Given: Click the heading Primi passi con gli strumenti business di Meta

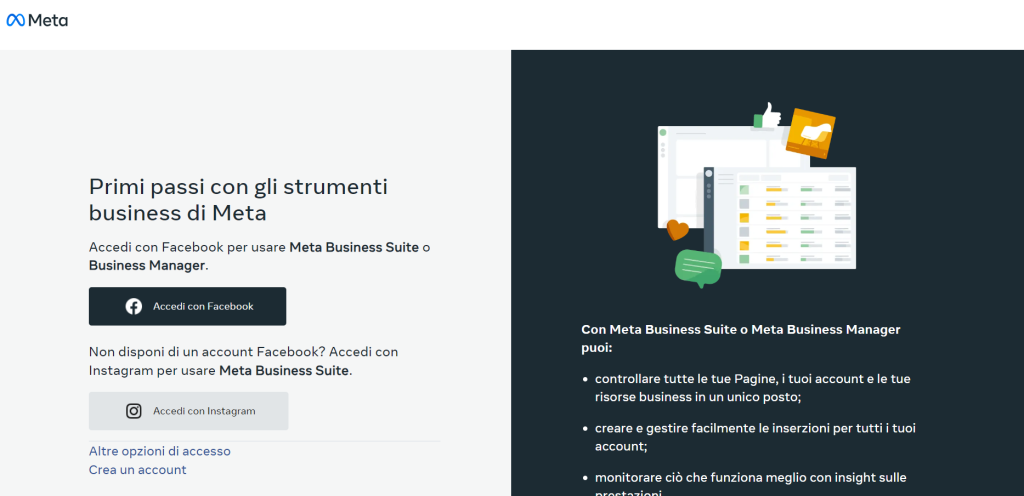Looking at the screenshot, I should [x=238, y=200].
